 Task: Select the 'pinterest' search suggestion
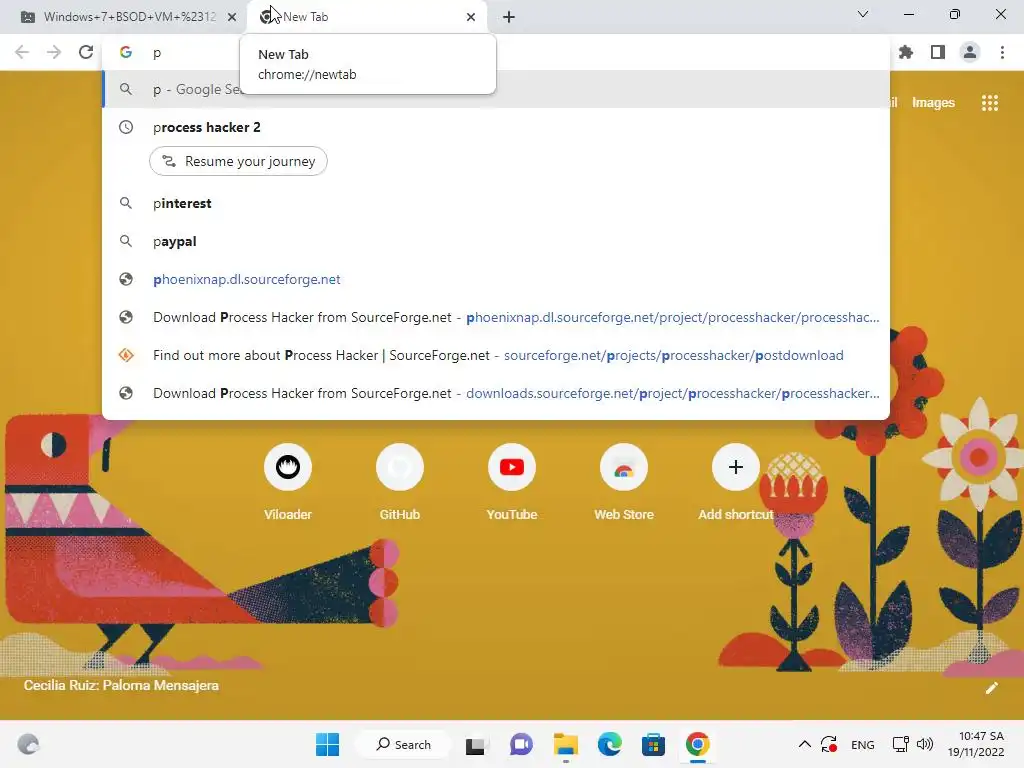[496, 203]
